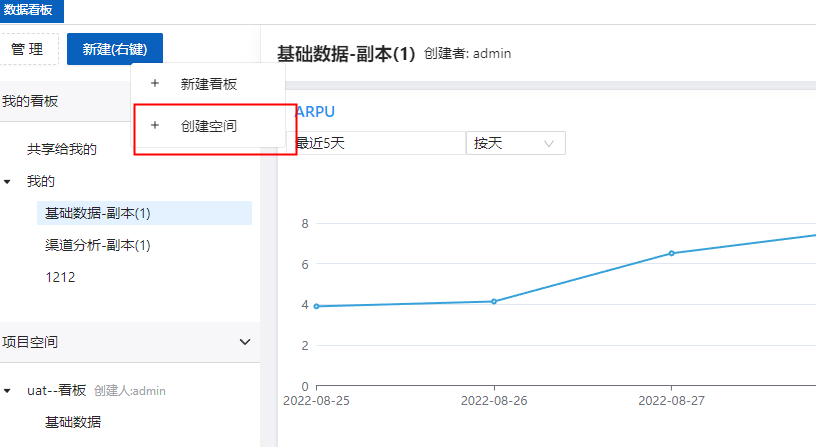816x447 pixels.
Task: Click the 项目空间 section title
Action: pyautogui.click(x=30, y=342)
